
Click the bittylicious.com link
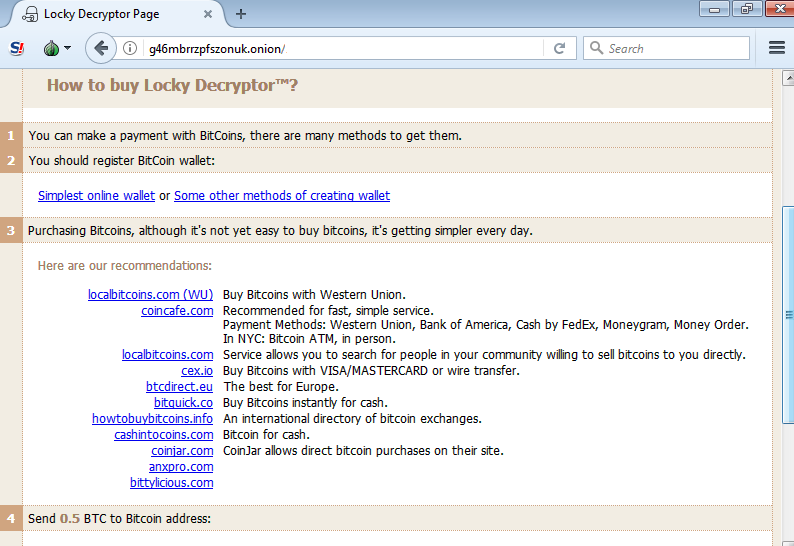(x=171, y=482)
